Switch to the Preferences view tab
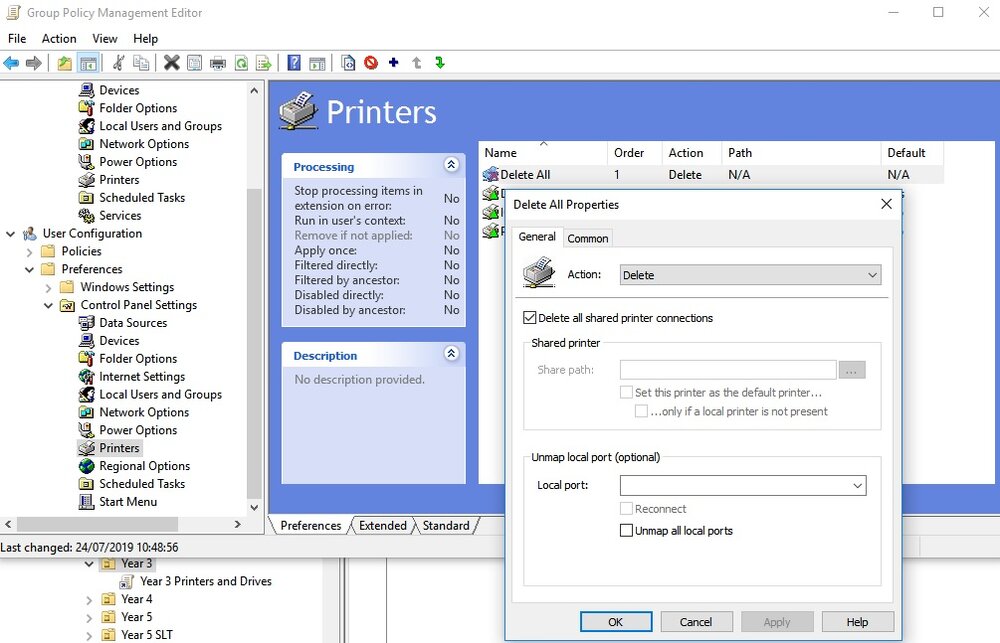 tap(311, 526)
